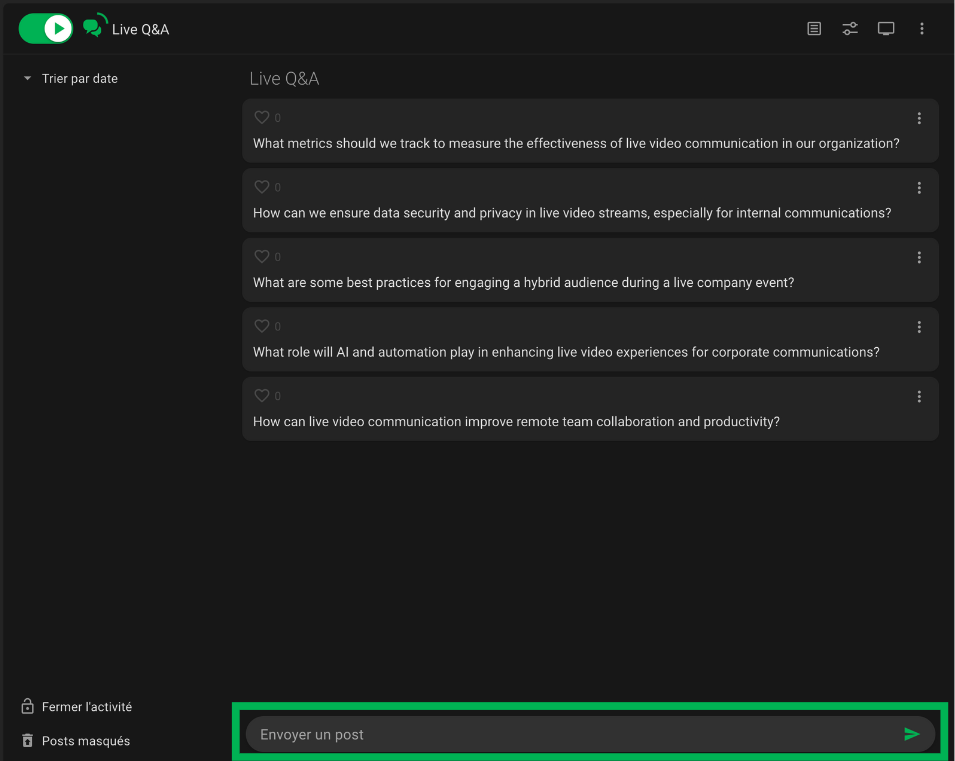Click the presentation screen icon

coord(886,29)
